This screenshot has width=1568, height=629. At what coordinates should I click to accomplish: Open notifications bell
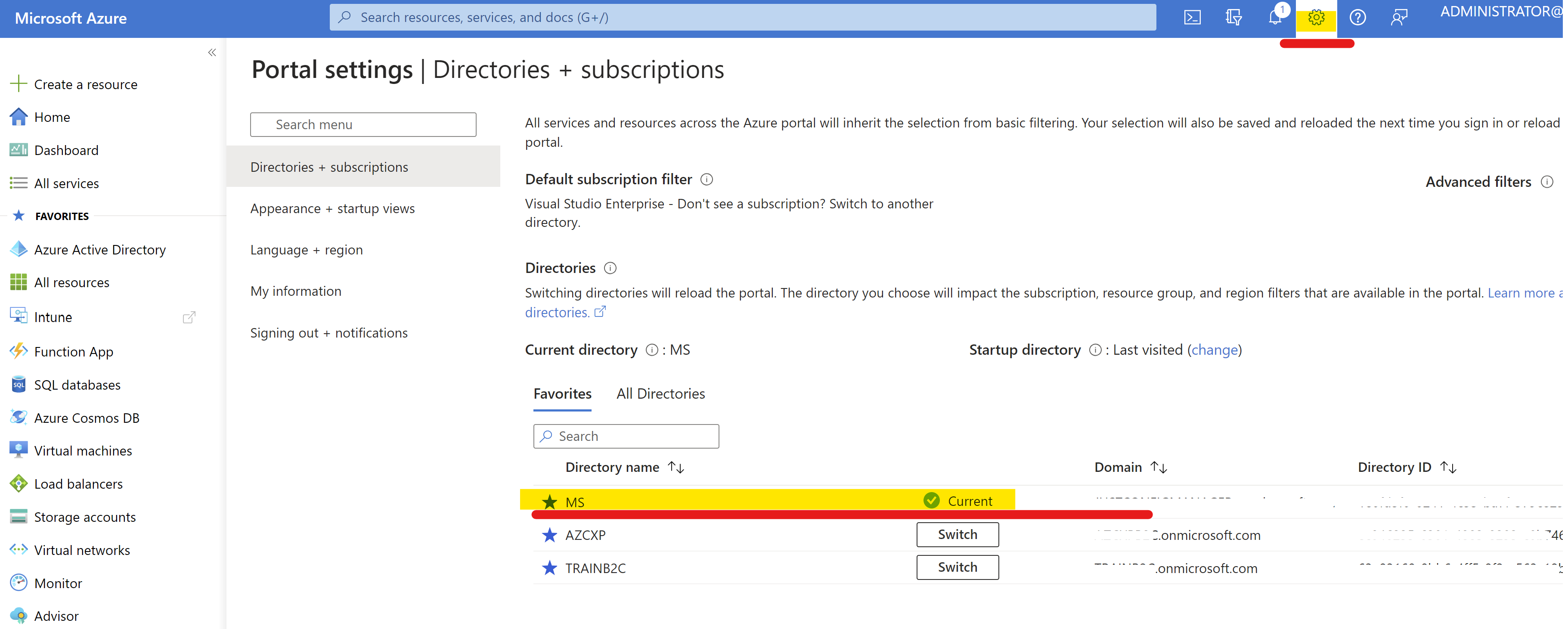1275,18
